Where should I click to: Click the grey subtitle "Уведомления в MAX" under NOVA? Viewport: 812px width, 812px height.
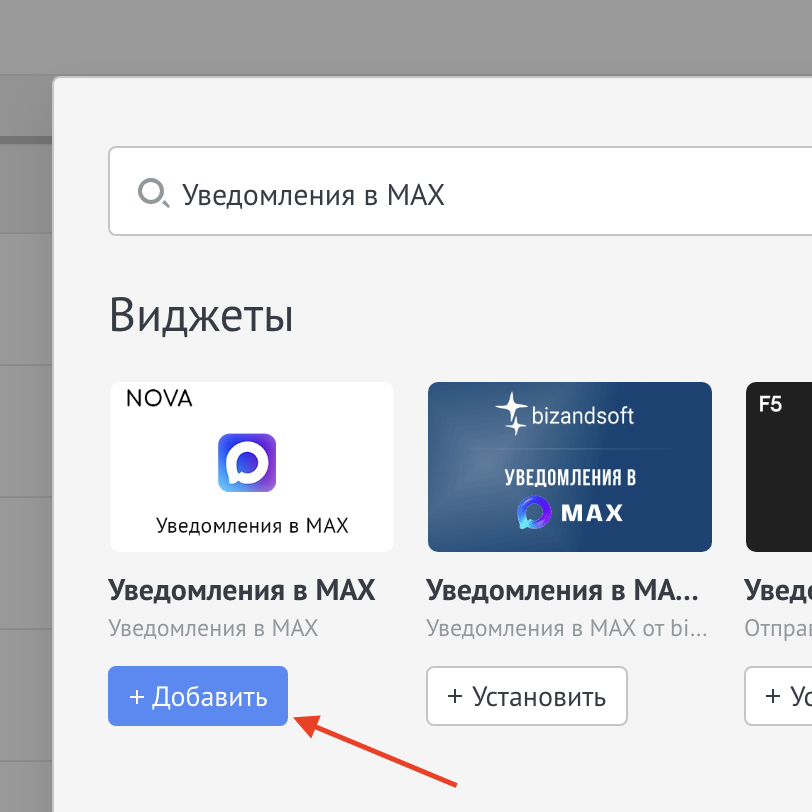[213, 628]
